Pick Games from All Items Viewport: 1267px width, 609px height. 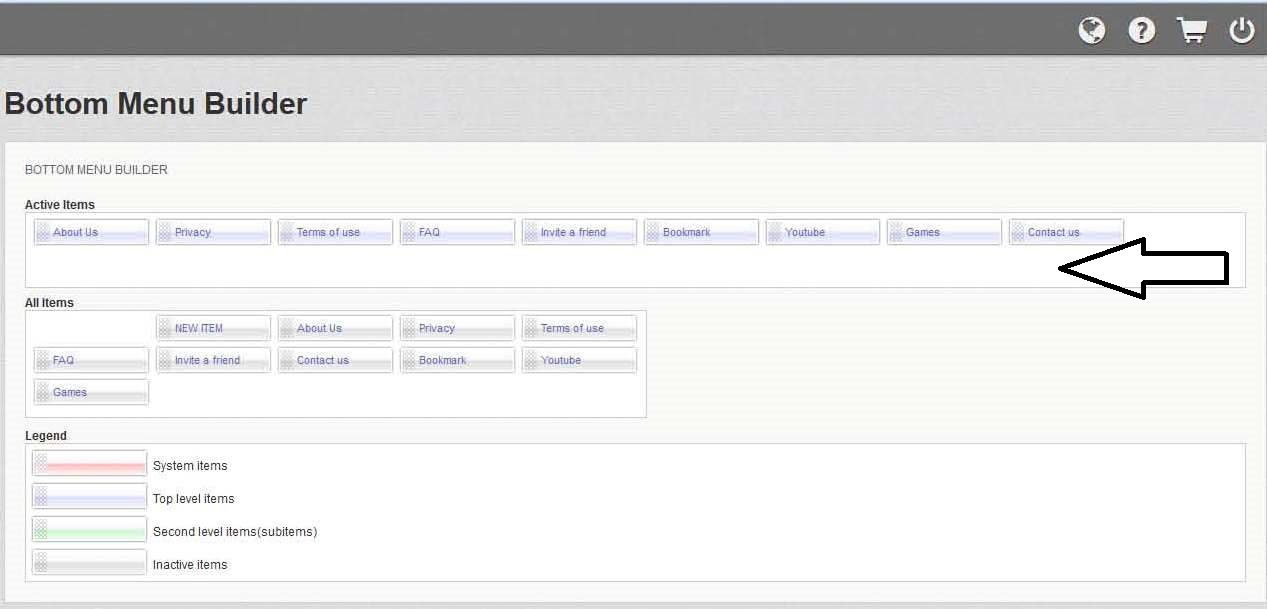pos(91,392)
